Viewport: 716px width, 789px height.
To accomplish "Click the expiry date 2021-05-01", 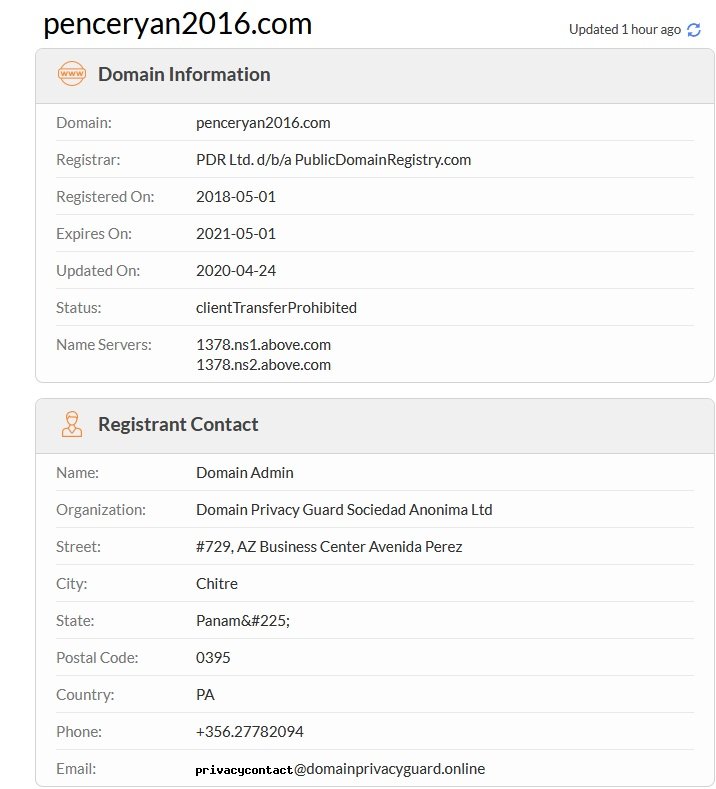I will click(x=236, y=234).
